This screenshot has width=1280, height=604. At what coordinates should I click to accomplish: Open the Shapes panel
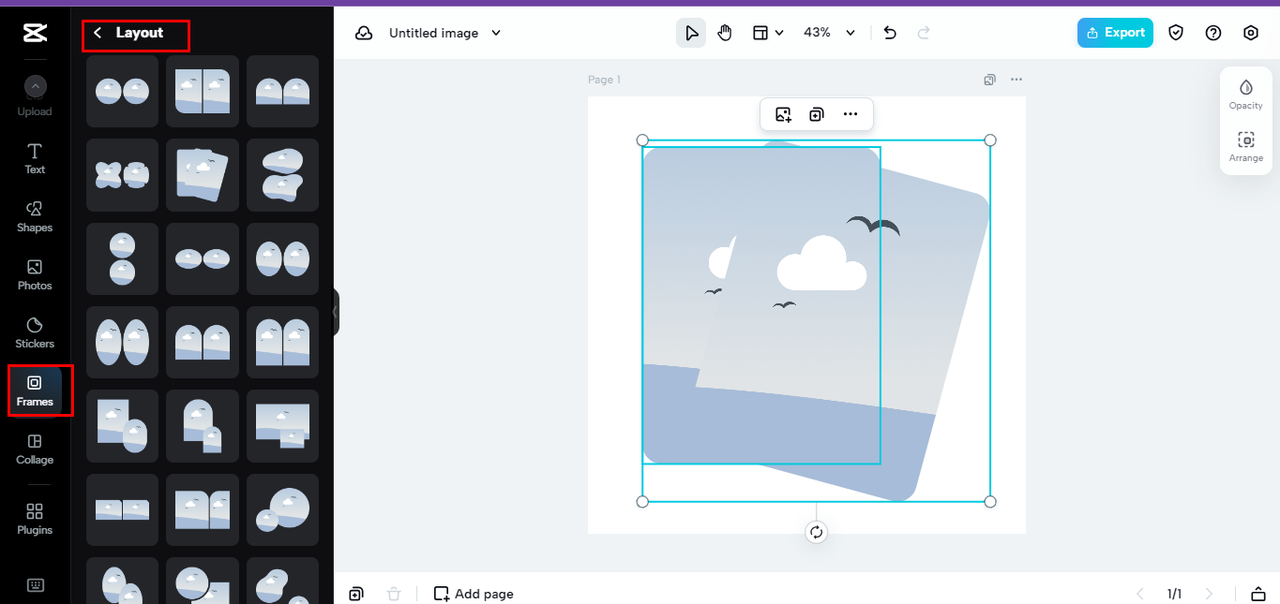(x=34, y=217)
